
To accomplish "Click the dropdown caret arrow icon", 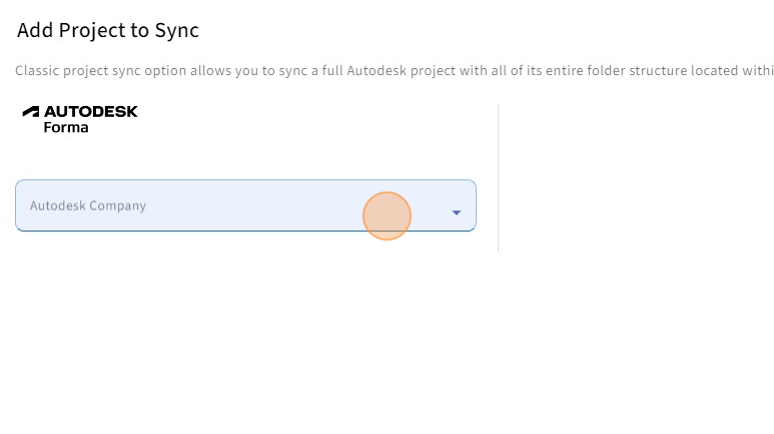I will pyautogui.click(x=456, y=213).
